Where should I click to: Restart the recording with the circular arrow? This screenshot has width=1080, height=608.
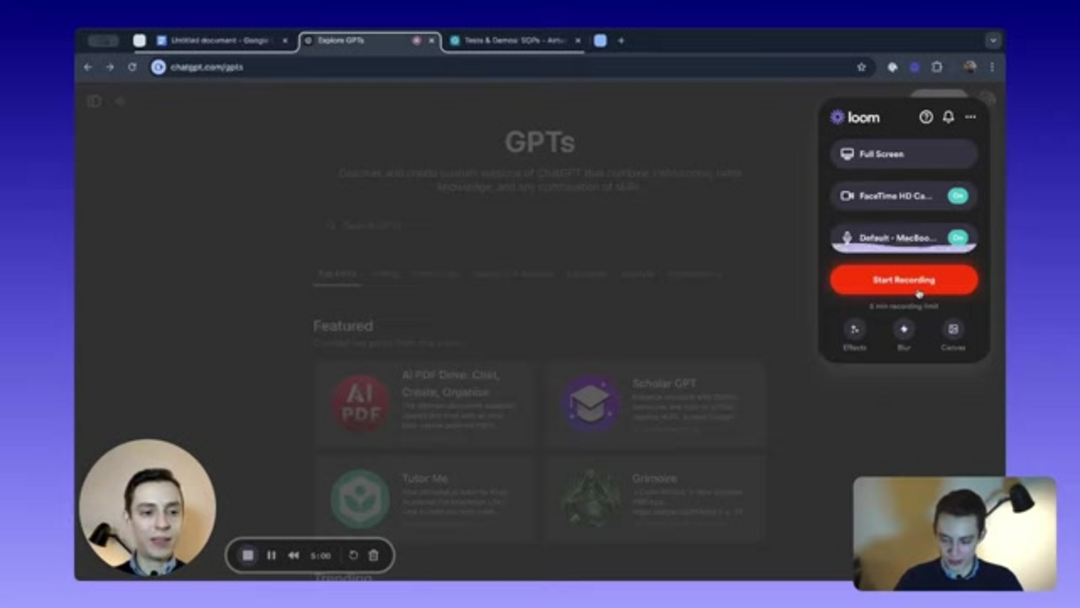tap(353, 555)
